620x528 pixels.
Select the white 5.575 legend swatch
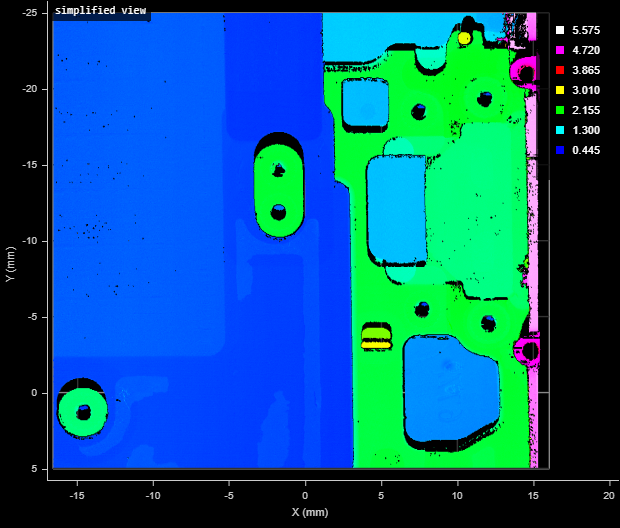[x=560, y=30]
